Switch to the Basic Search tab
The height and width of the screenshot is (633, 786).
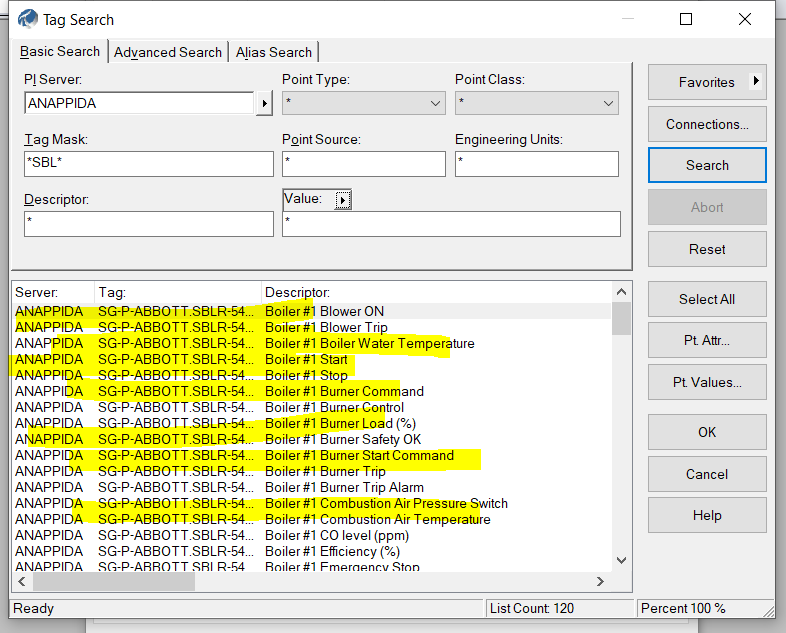tap(60, 52)
